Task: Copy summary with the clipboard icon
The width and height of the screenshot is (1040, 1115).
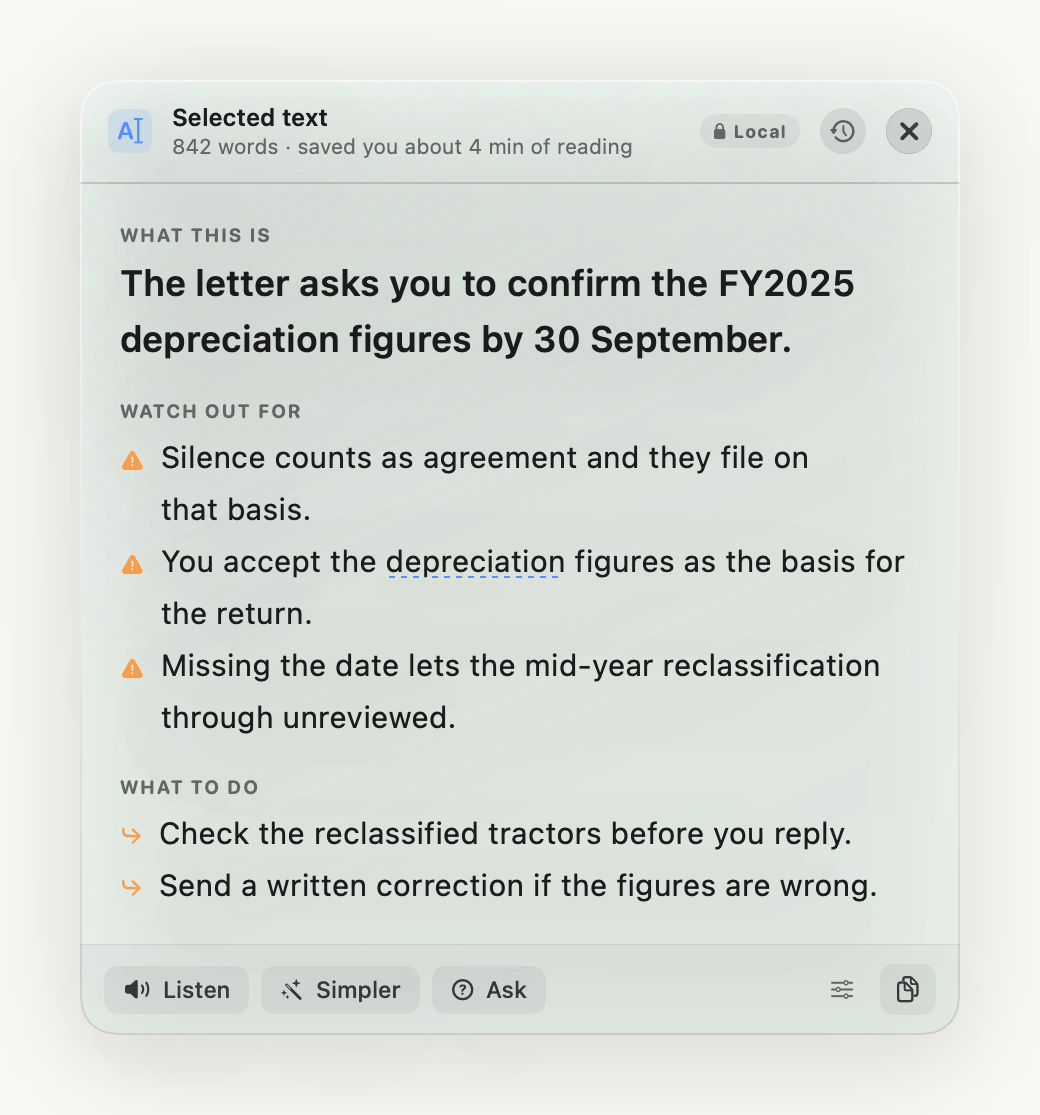Action: (x=907, y=989)
